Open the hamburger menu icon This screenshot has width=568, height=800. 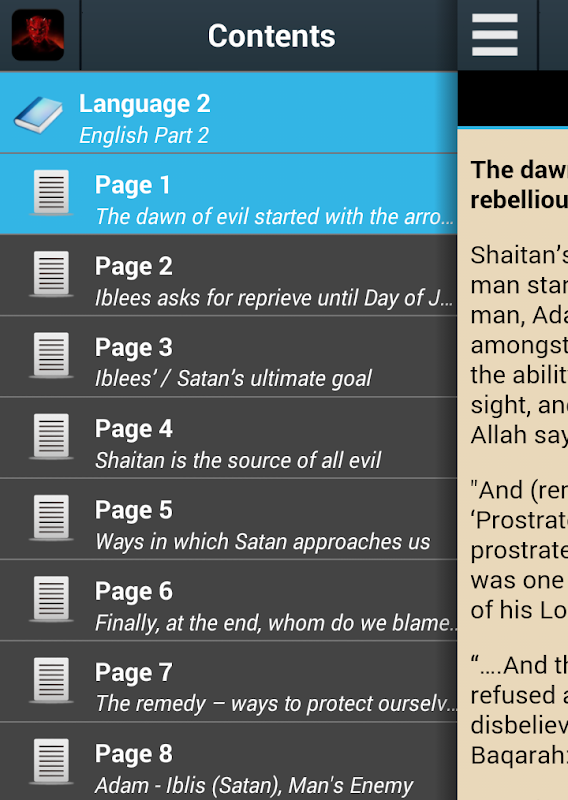pyautogui.click(x=495, y=35)
